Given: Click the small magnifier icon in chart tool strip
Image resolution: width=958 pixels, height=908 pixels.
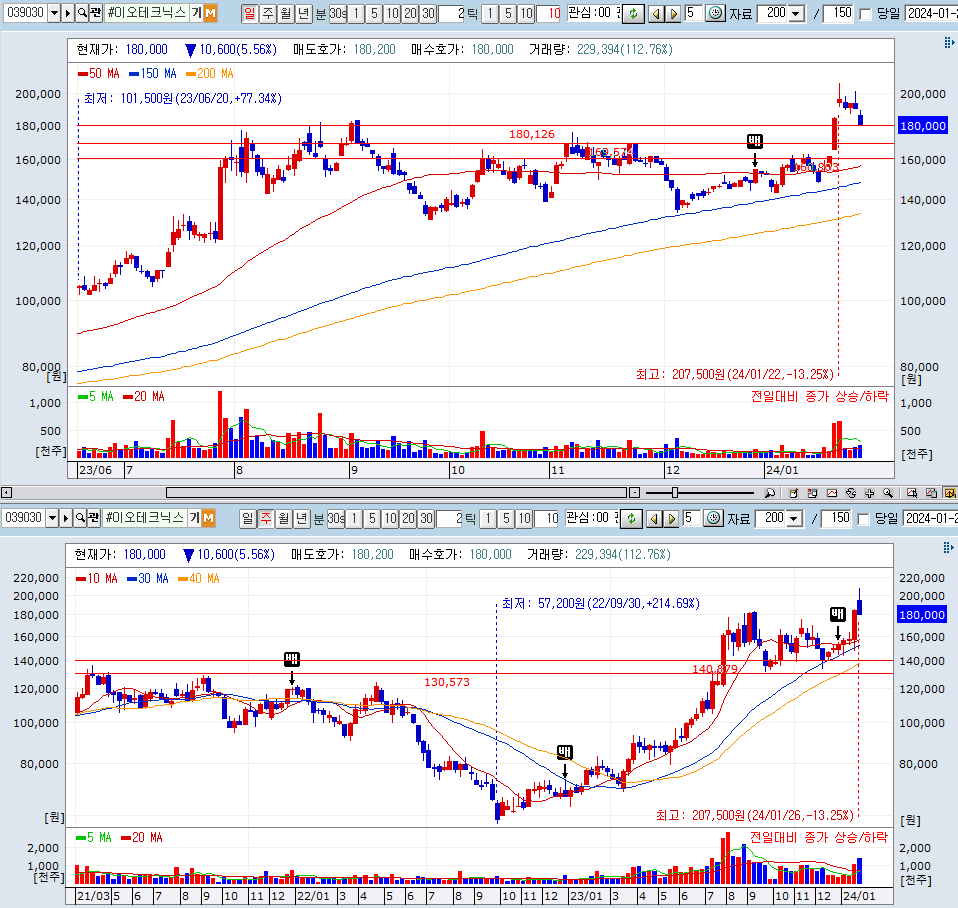Looking at the screenshot, I should coord(888,492).
